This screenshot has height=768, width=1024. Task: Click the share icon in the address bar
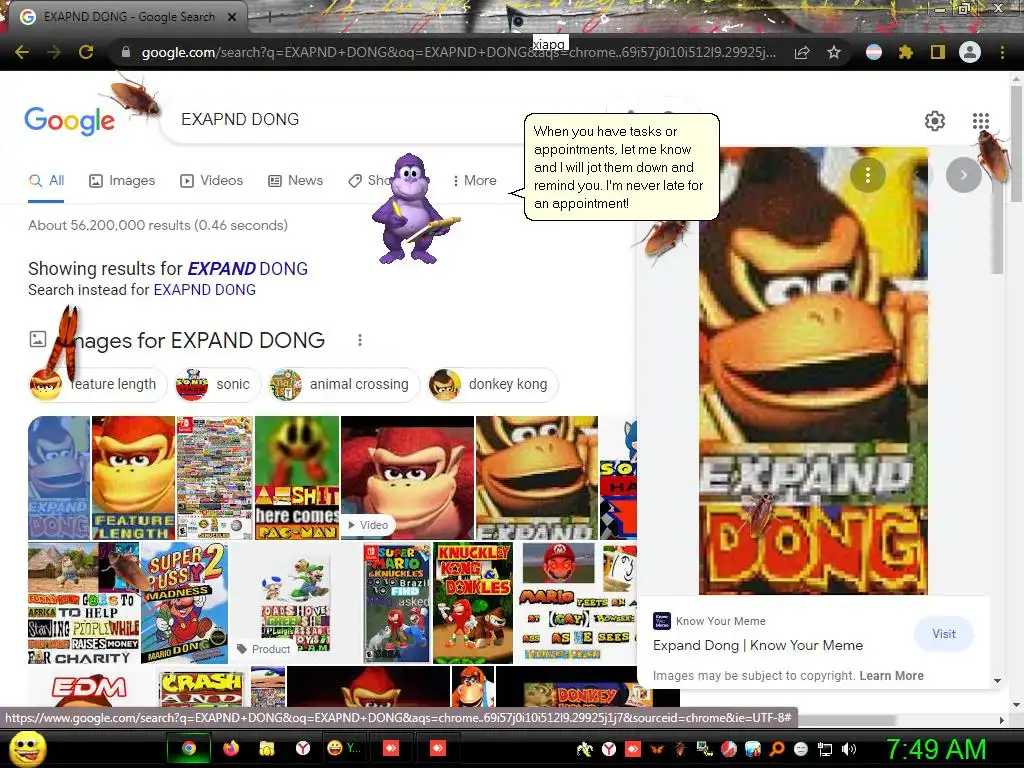(802, 52)
